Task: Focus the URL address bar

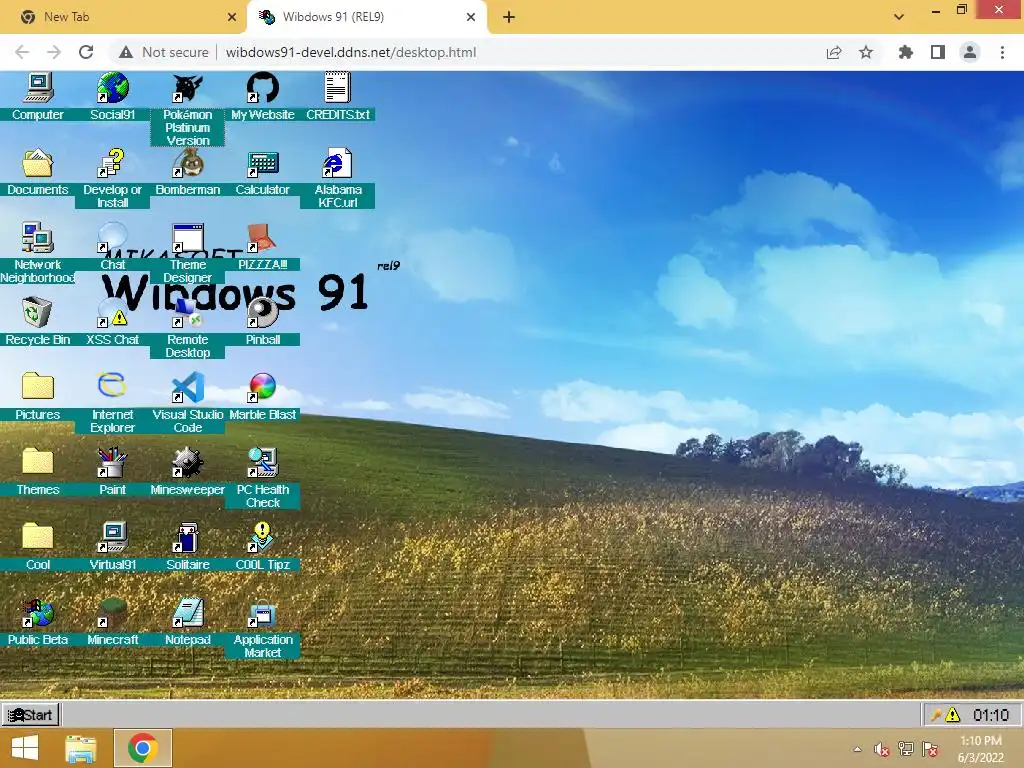Action: point(351,52)
